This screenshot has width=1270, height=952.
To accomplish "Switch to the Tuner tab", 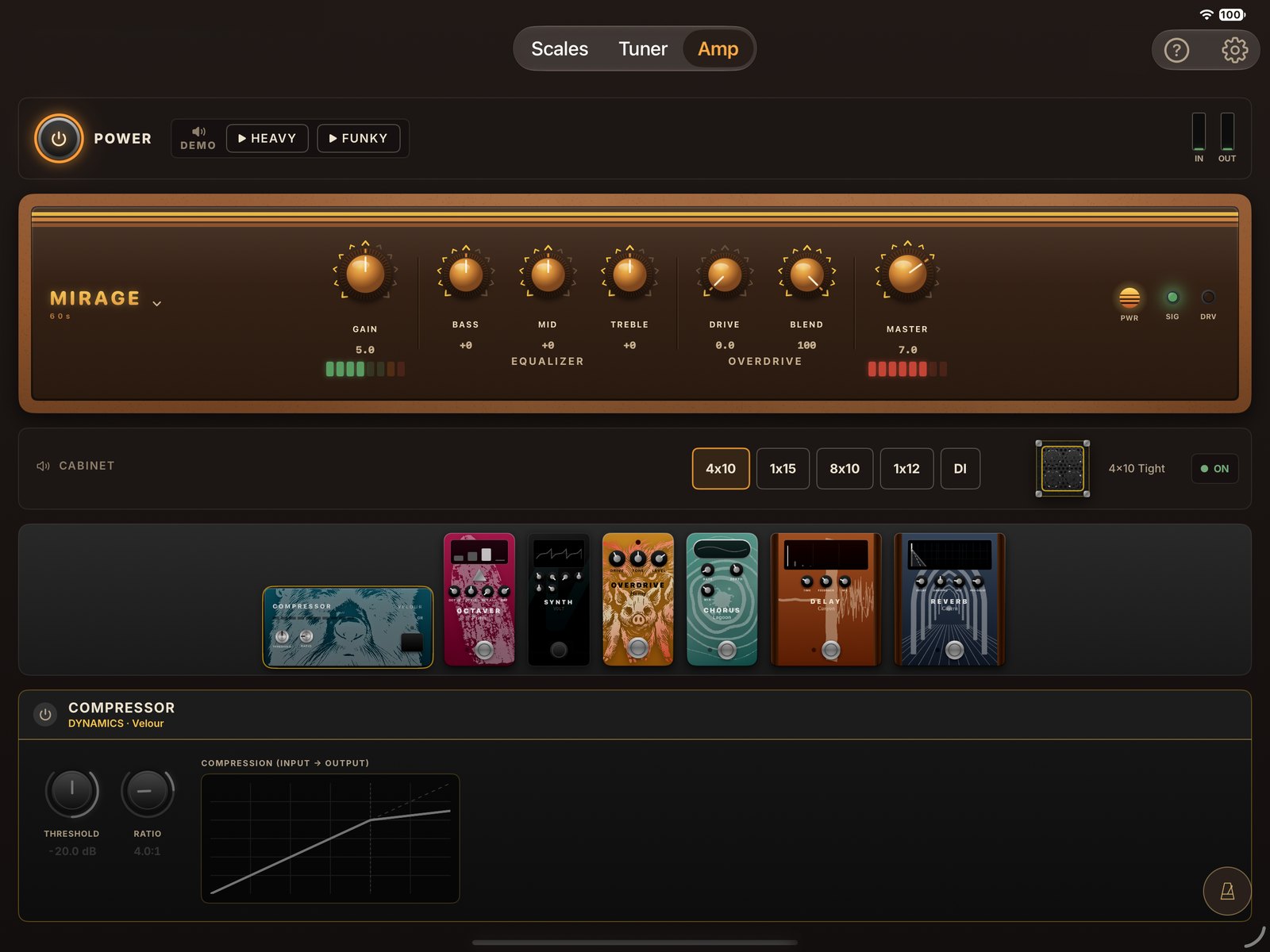I will click(643, 49).
